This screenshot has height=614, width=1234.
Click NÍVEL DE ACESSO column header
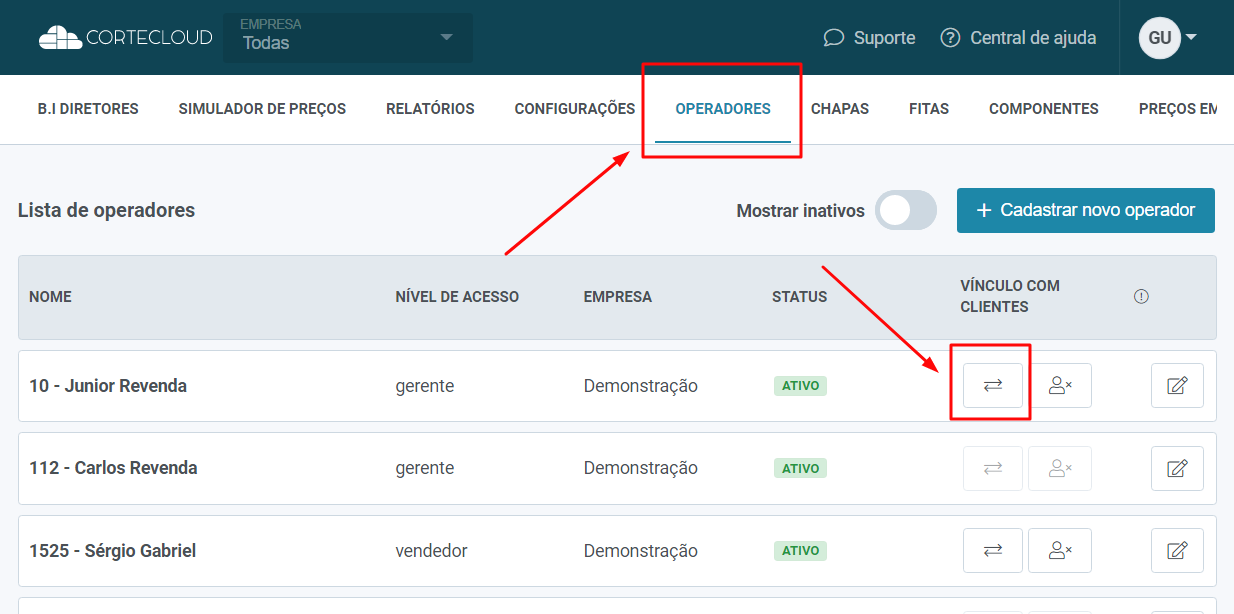click(x=457, y=297)
